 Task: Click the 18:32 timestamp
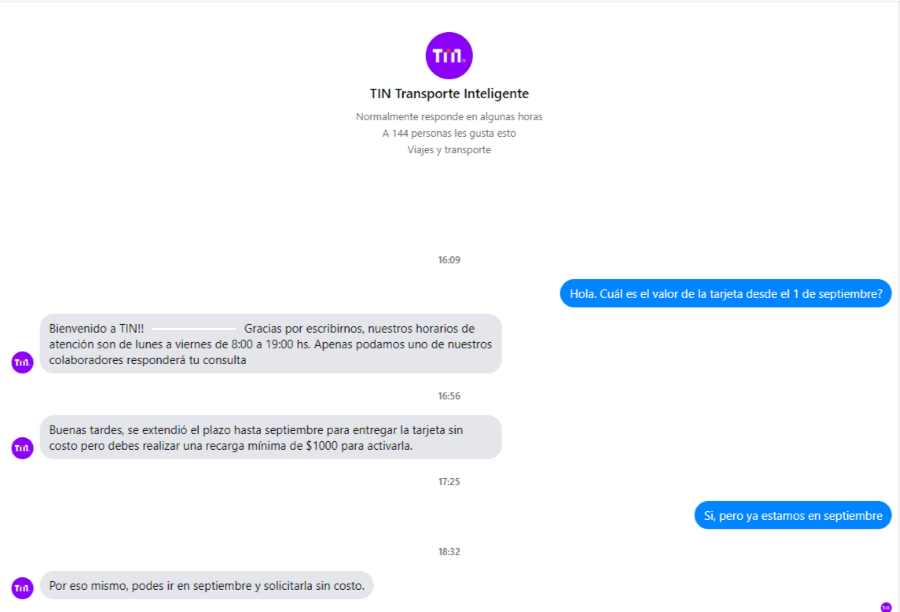449,552
